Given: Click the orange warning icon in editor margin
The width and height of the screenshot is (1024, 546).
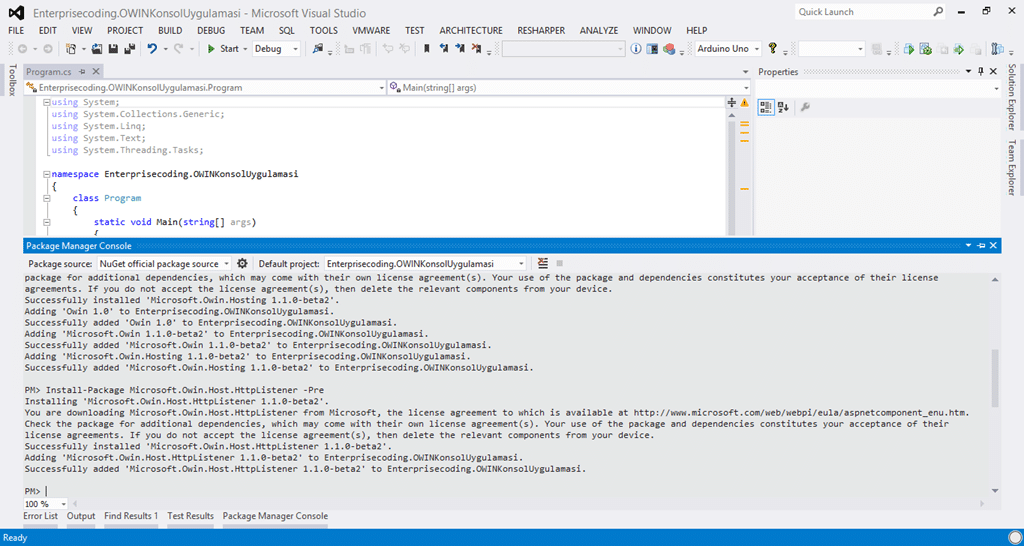Looking at the screenshot, I should click(744, 103).
